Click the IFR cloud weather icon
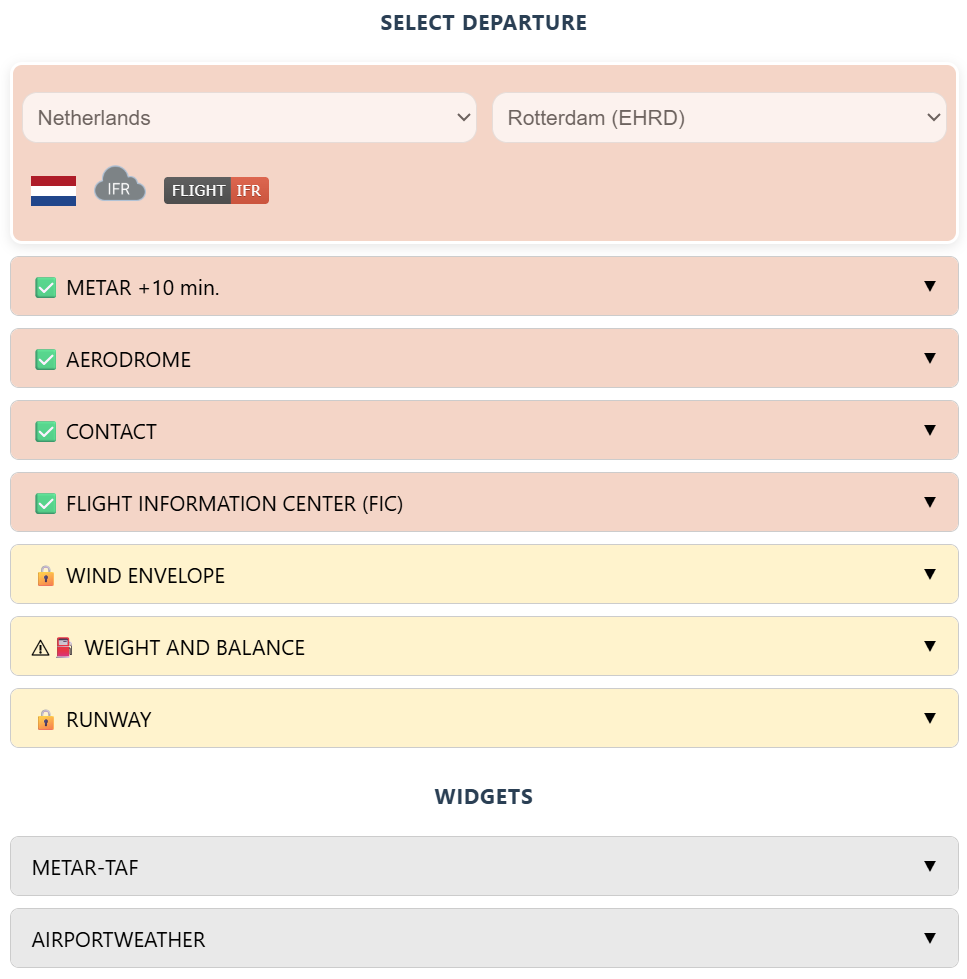Image resolution: width=967 pixels, height=979 pixels. pos(119,186)
